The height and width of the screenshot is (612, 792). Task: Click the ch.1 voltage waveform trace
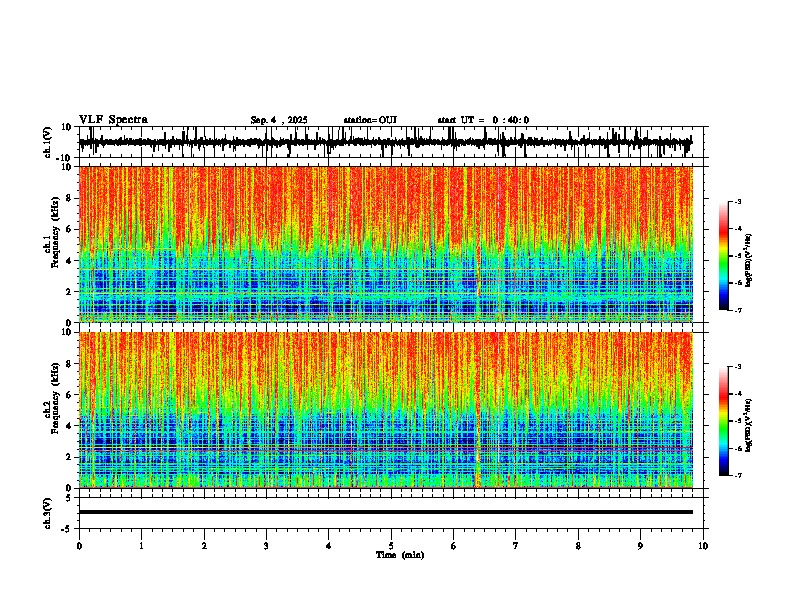coord(385,142)
